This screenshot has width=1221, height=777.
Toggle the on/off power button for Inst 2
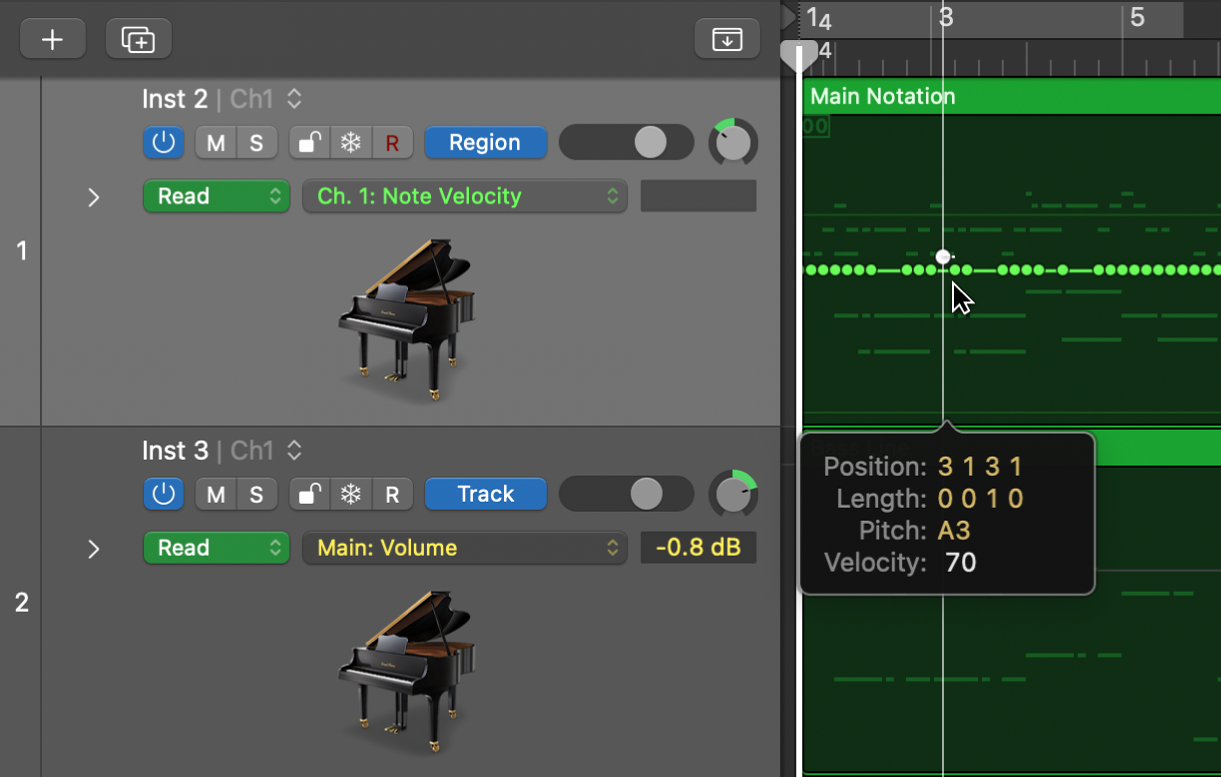point(163,142)
